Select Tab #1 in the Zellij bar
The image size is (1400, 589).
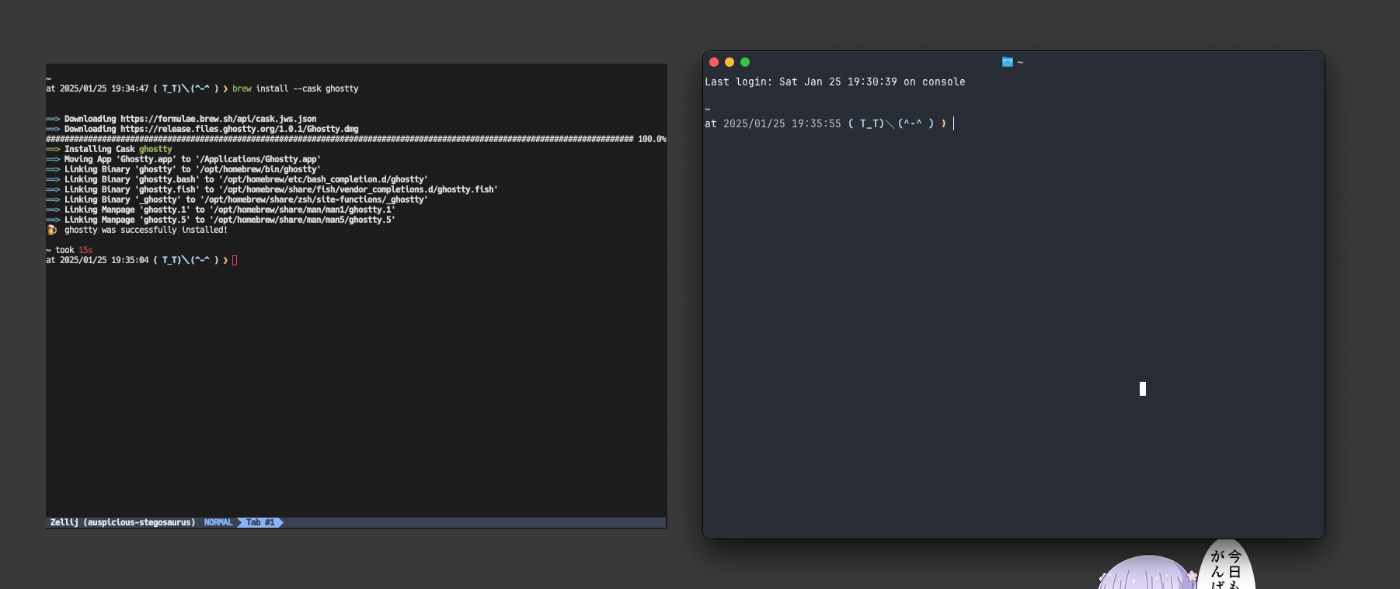tap(260, 522)
